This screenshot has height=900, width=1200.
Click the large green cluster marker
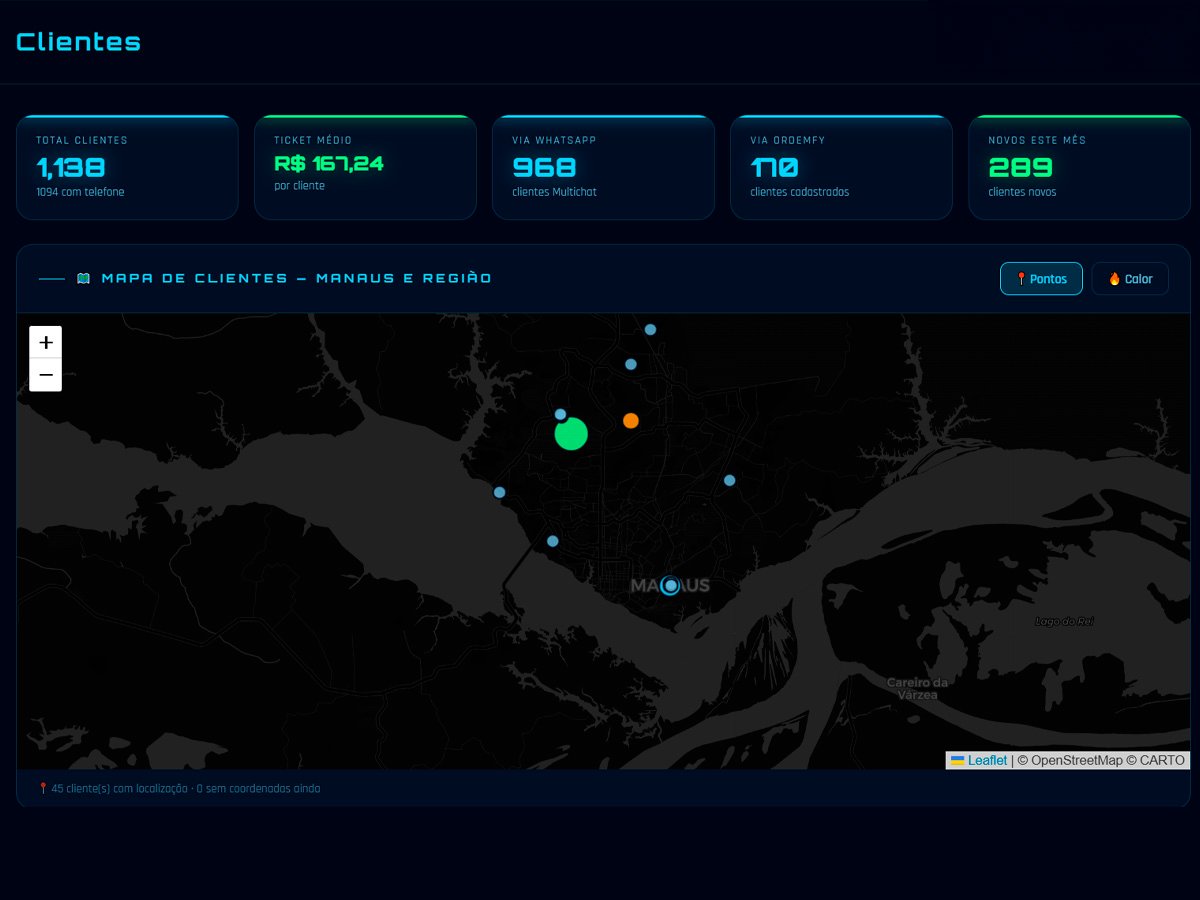click(x=571, y=434)
